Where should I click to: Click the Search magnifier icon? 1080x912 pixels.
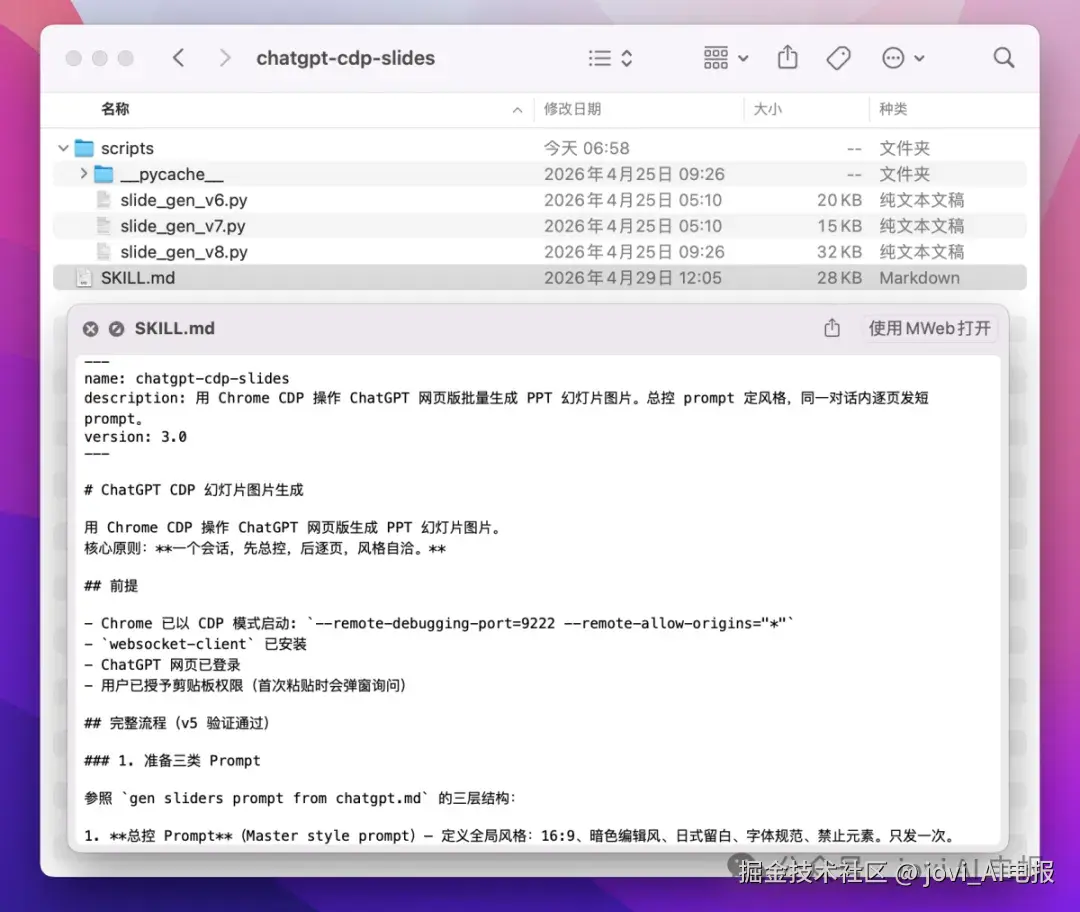click(1004, 58)
